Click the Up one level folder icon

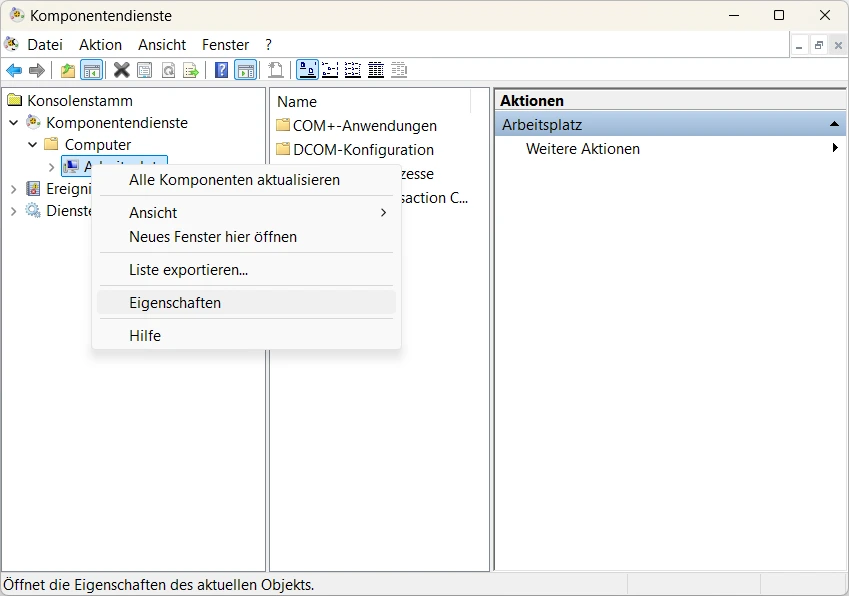(68, 70)
